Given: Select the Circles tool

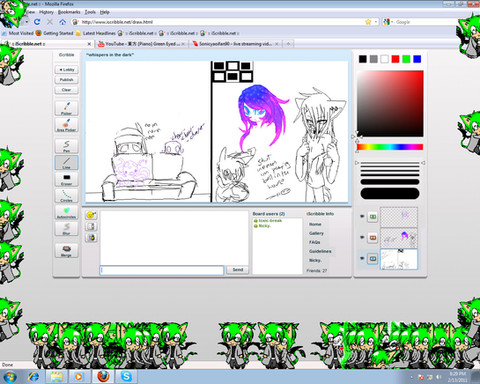Looking at the screenshot, I should (x=66, y=195).
